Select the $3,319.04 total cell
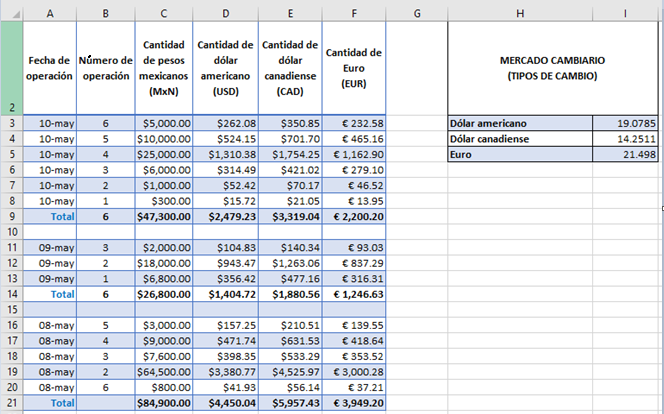Viewport: 664px width, 414px height. pyautogui.click(x=290, y=216)
